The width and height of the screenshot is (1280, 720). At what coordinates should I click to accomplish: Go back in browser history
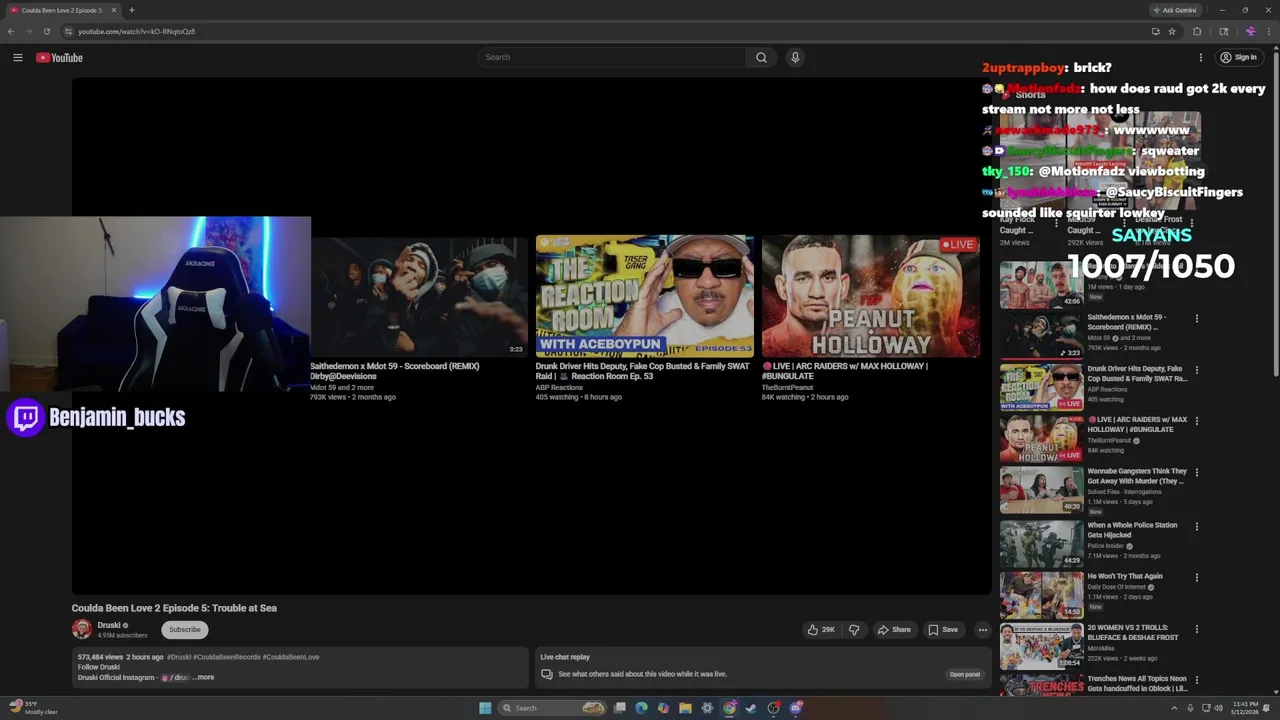click(11, 31)
